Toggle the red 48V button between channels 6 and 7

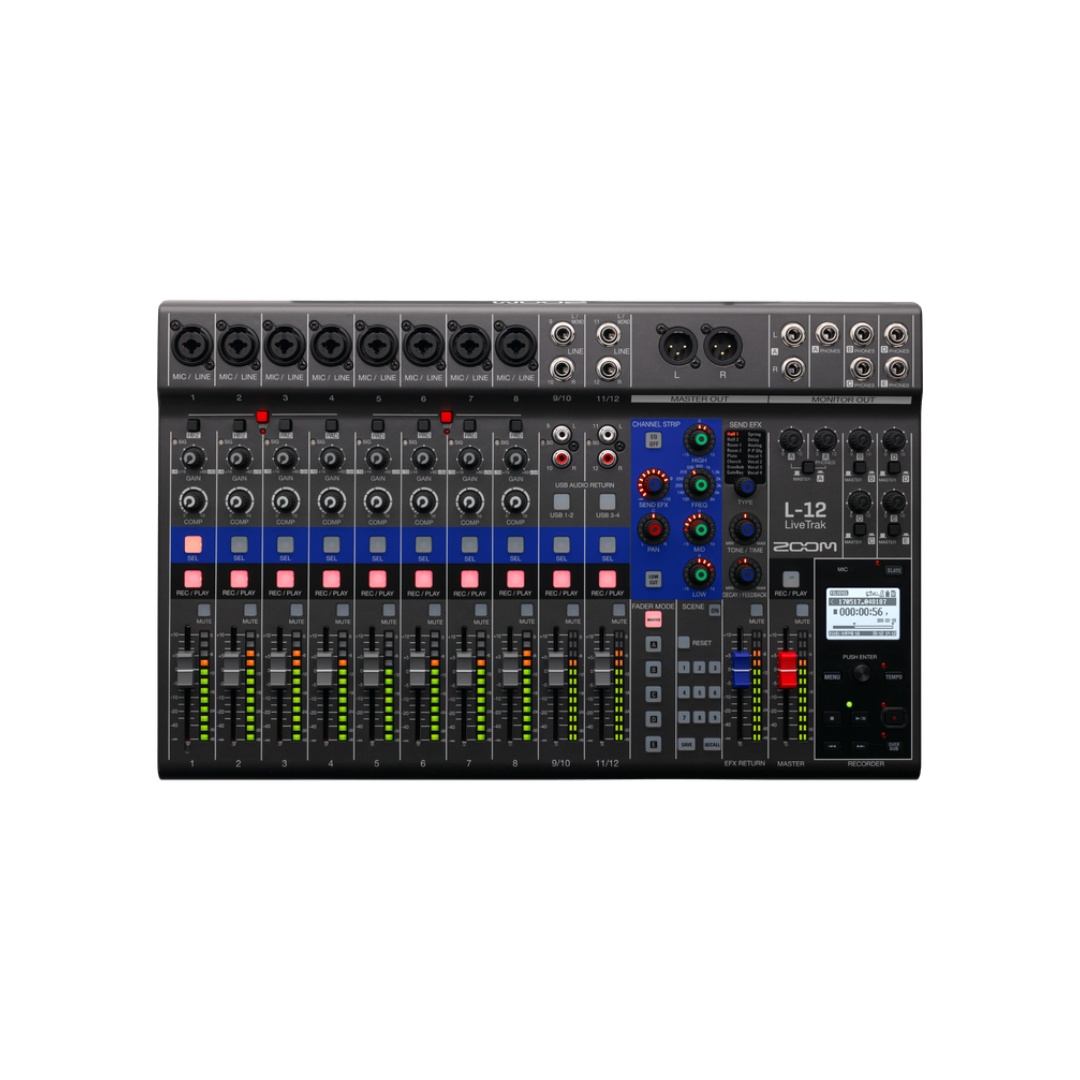tap(446, 417)
